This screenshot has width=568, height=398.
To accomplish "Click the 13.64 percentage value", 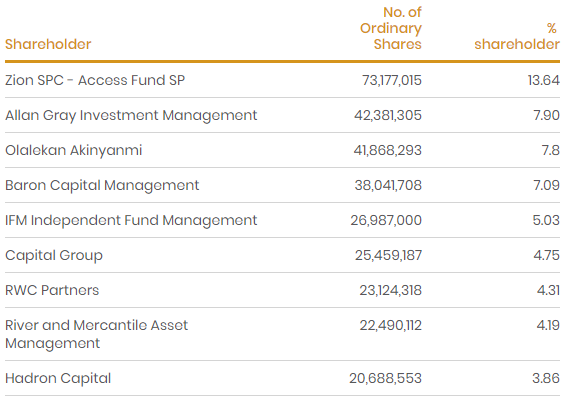I will pyautogui.click(x=544, y=80).
